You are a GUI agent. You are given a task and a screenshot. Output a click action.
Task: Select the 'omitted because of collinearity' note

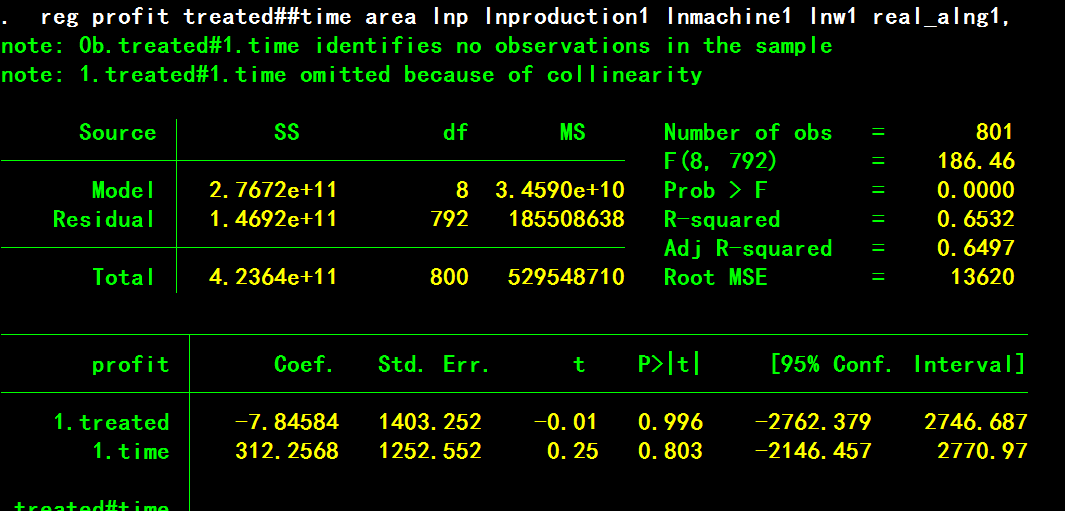coord(351,74)
